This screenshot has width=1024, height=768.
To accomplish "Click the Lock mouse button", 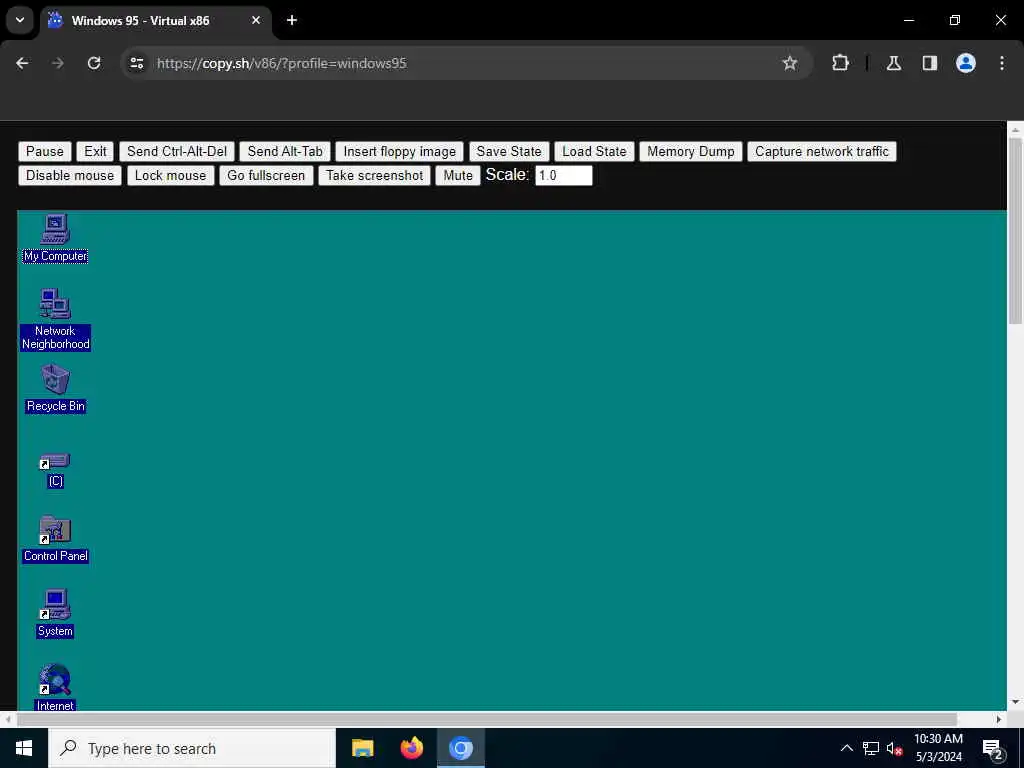I will click(x=170, y=176).
